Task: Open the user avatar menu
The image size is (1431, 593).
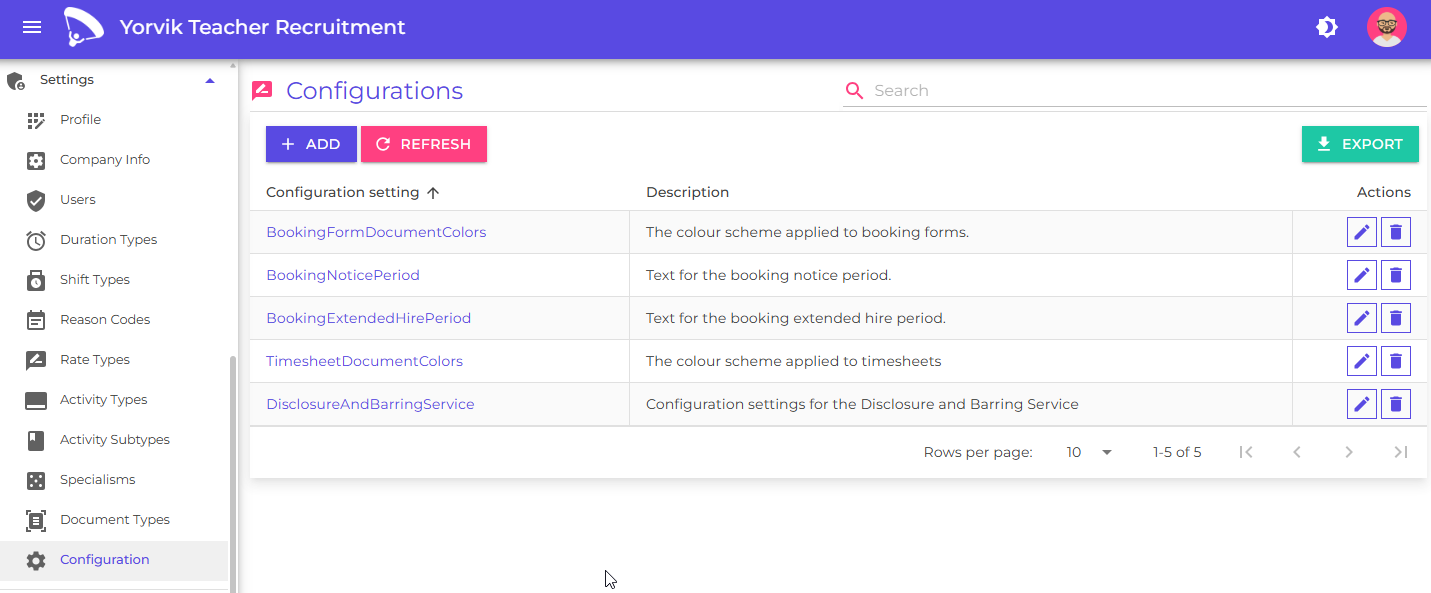Action: click(x=1387, y=28)
